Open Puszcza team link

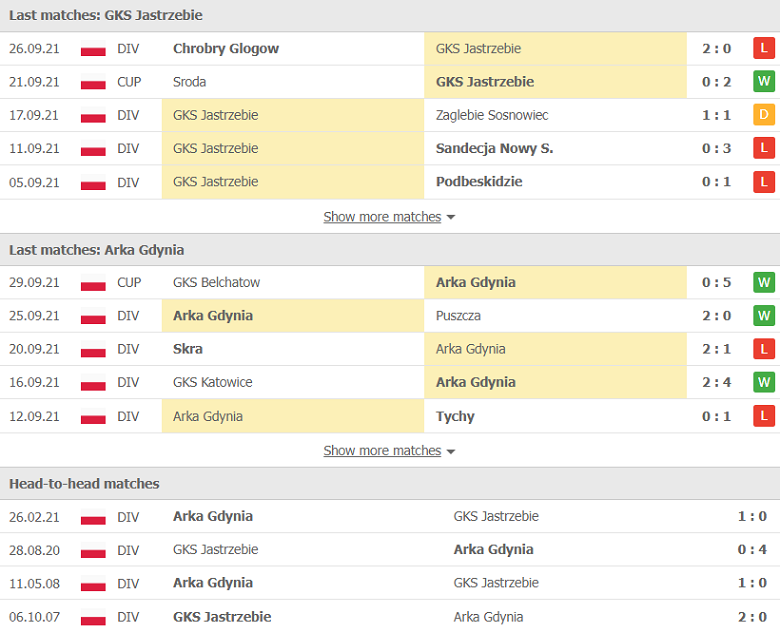458,316
